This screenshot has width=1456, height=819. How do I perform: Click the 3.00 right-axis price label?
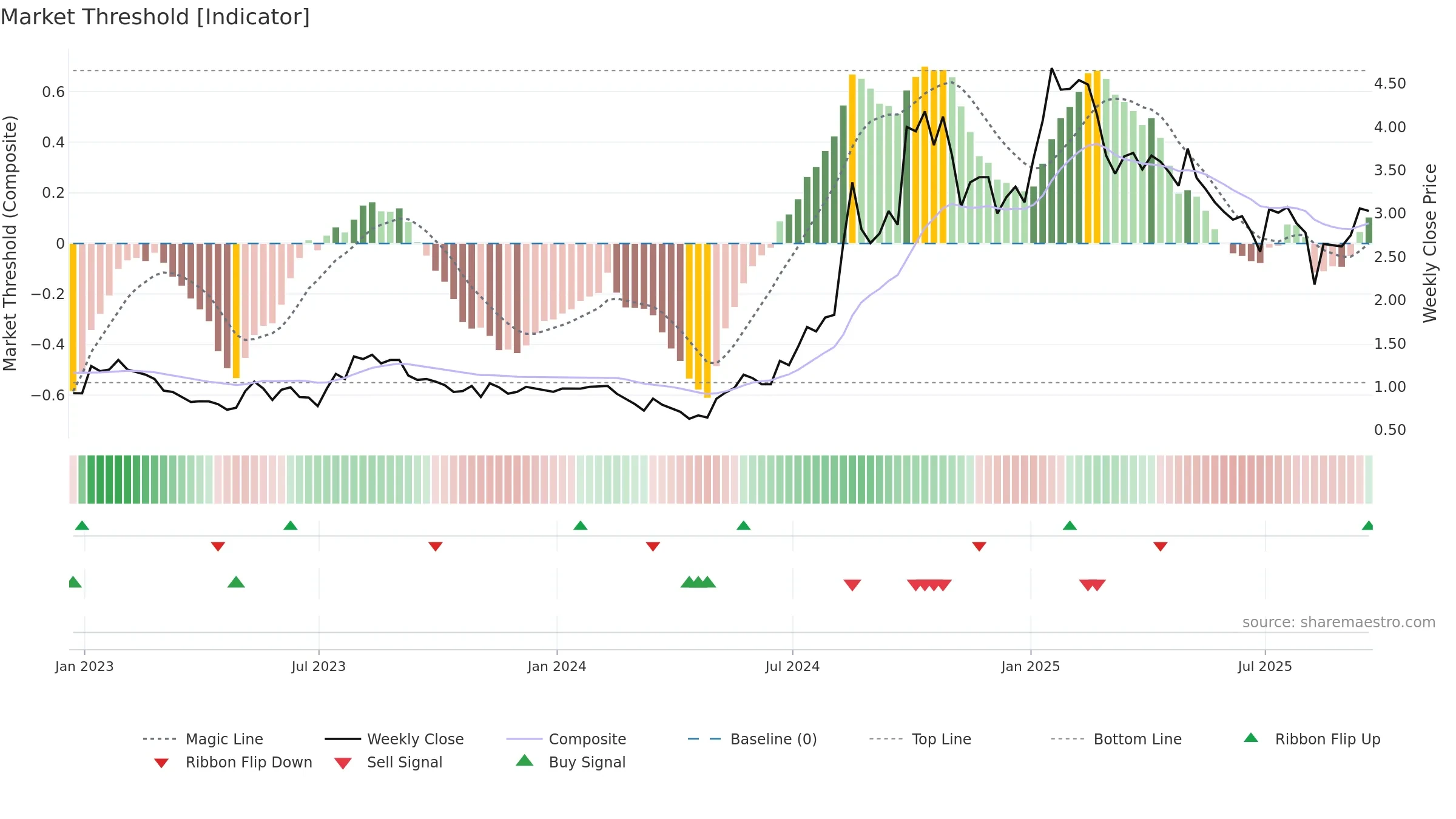pos(1390,214)
